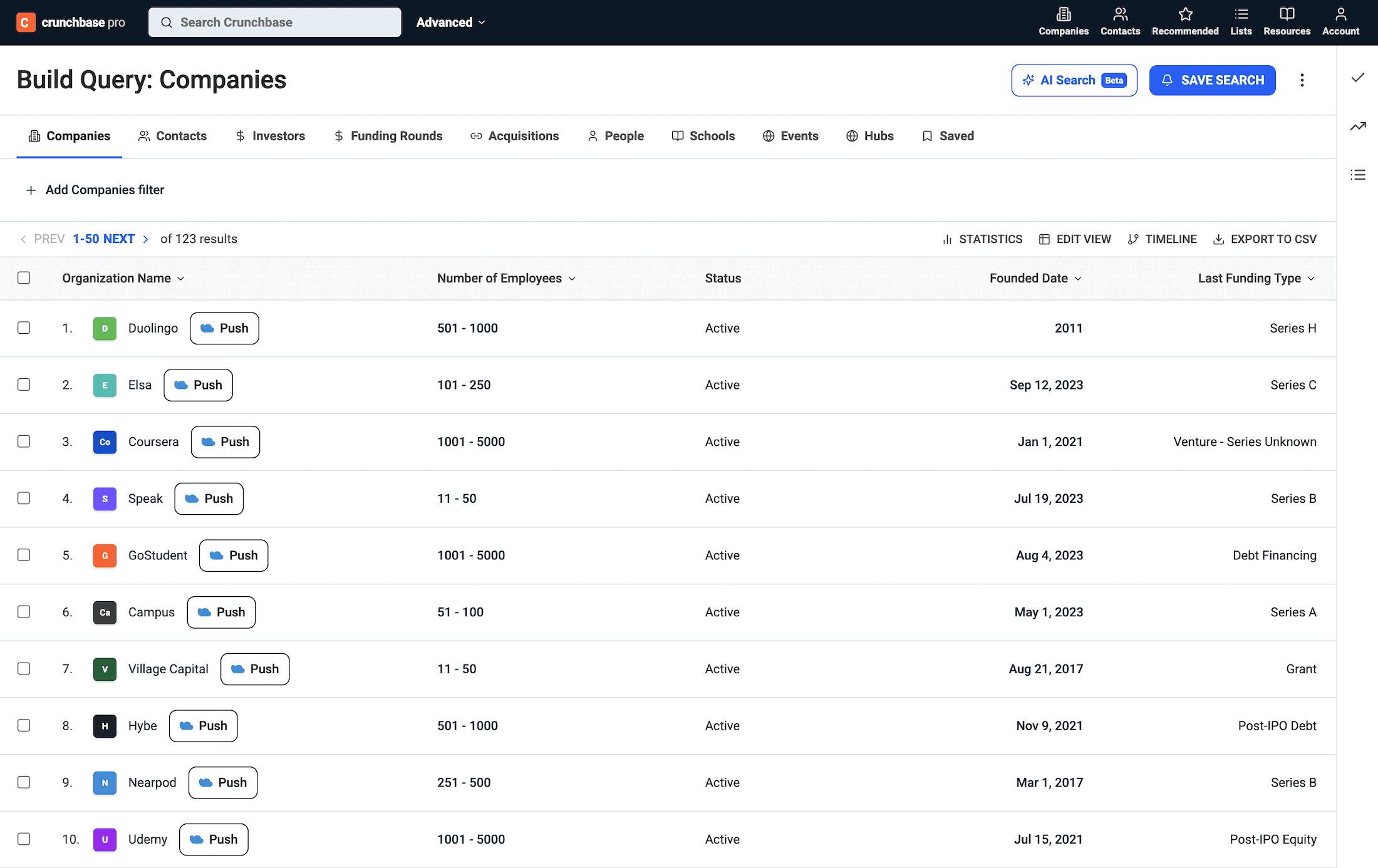Check the Village Capital row checkbox
The height and width of the screenshot is (868, 1378).
(x=24, y=669)
